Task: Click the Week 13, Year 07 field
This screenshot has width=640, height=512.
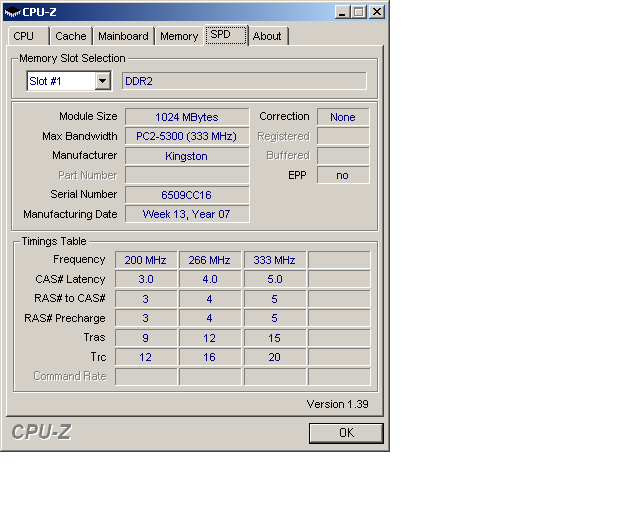Action: pos(187,214)
